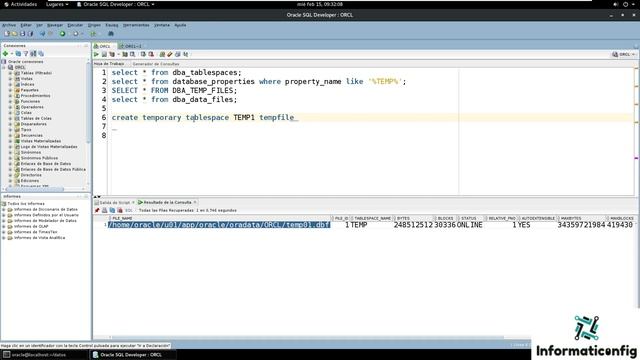
Task: Click the green Back navigation icon
Action: point(62,34)
